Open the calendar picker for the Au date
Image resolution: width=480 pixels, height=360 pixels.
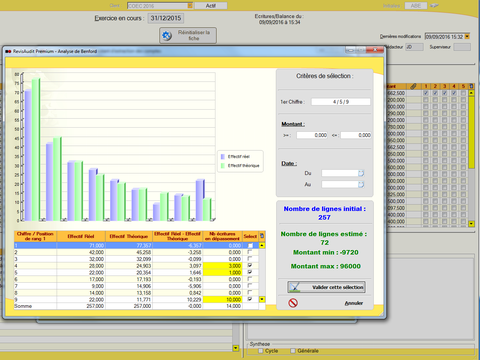[x=361, y=184]
